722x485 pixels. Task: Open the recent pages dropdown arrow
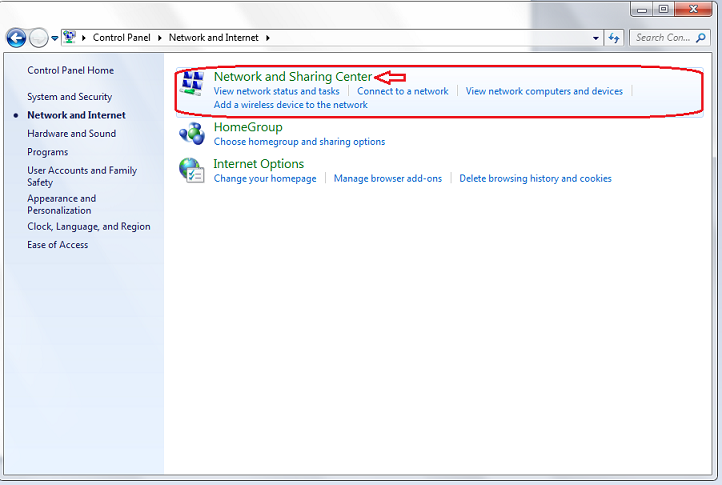pyautogui.click(x=55, y=38)
